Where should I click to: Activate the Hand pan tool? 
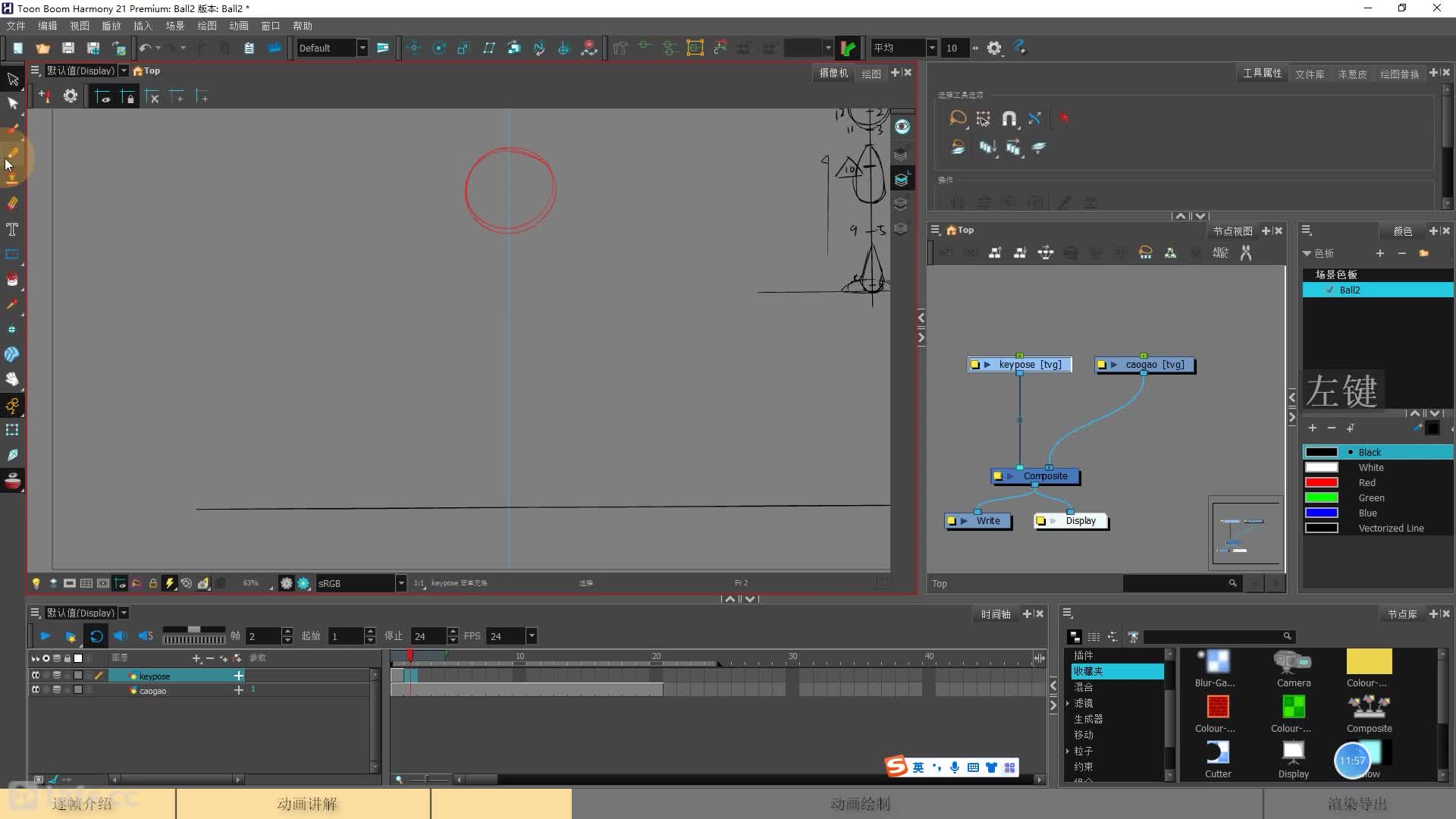[12, 379]
